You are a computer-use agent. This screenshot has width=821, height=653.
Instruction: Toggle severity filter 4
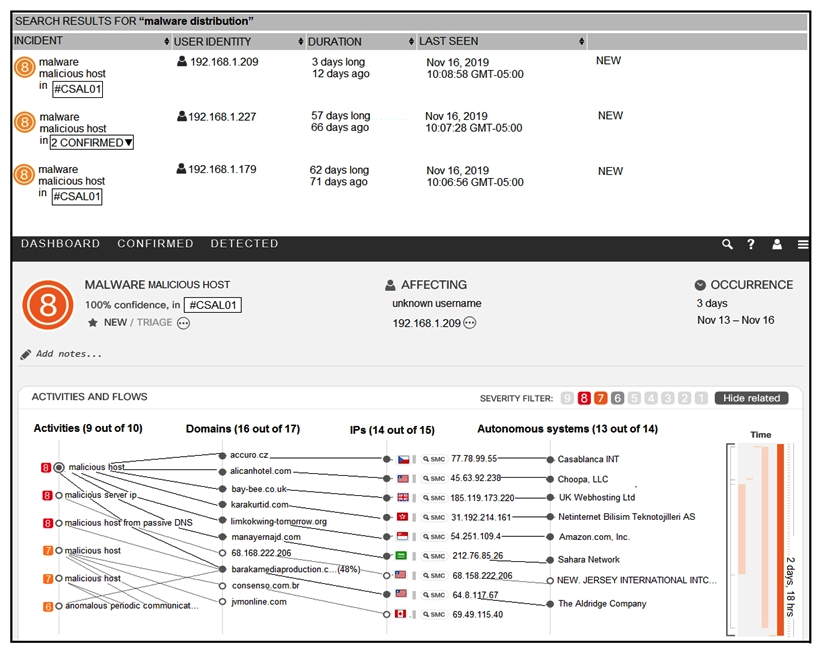pyautogui.click(x=651, y=399)
